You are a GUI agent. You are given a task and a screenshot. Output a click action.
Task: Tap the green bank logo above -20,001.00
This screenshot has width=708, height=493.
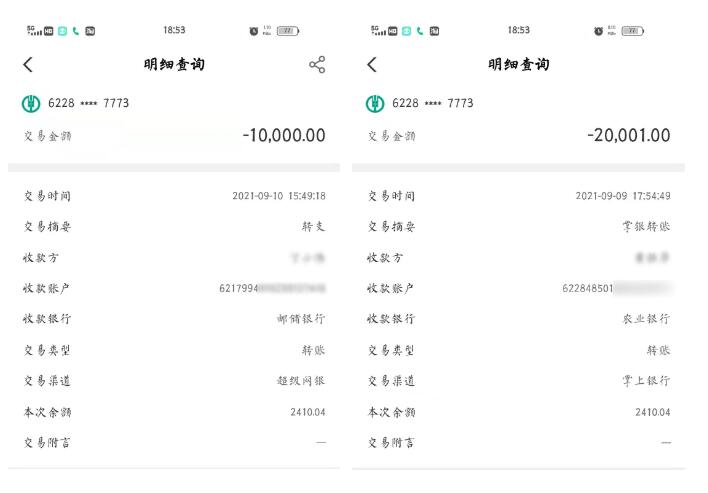[x=375, y=103]
